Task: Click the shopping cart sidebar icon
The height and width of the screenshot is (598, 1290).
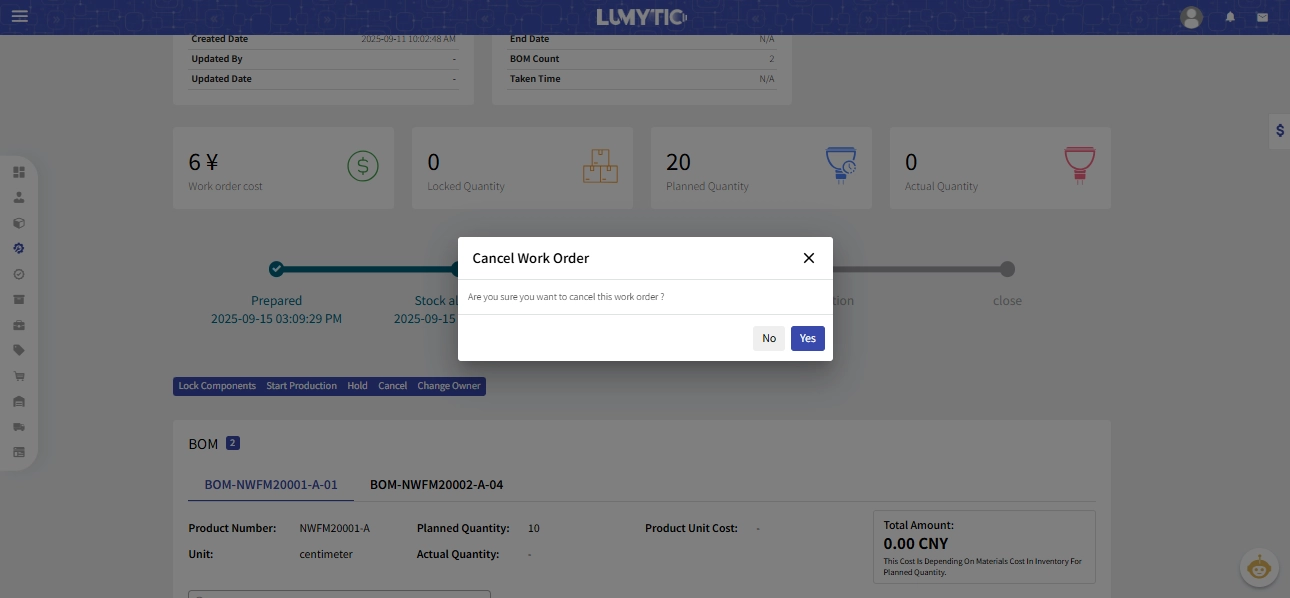Action: [19, 375]
